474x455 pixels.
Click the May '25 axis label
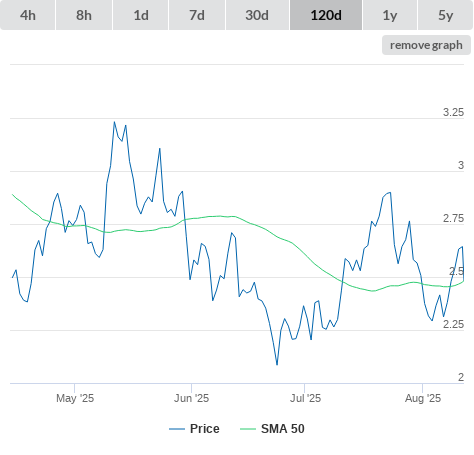pyautogui.click(x=75, y=398)
